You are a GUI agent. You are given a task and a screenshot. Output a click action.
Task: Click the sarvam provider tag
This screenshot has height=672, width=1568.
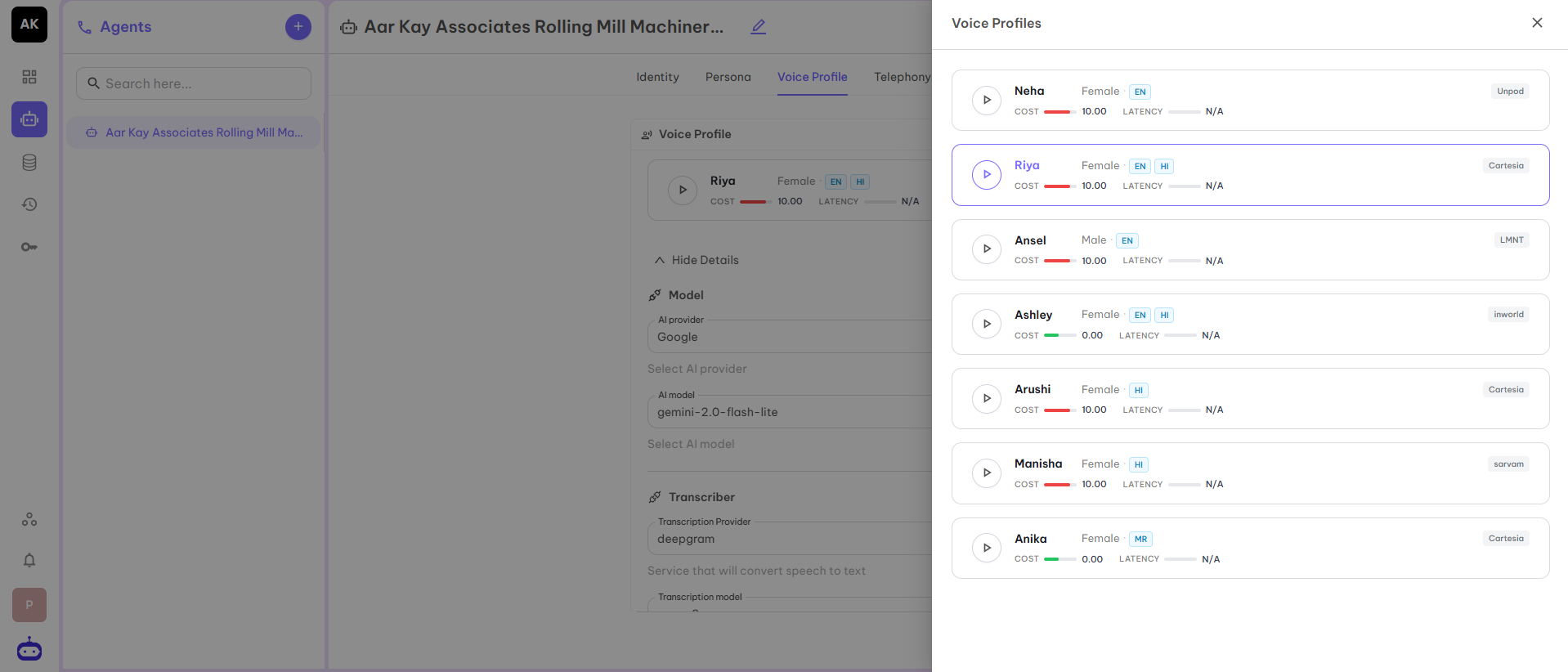[1508, 464]
